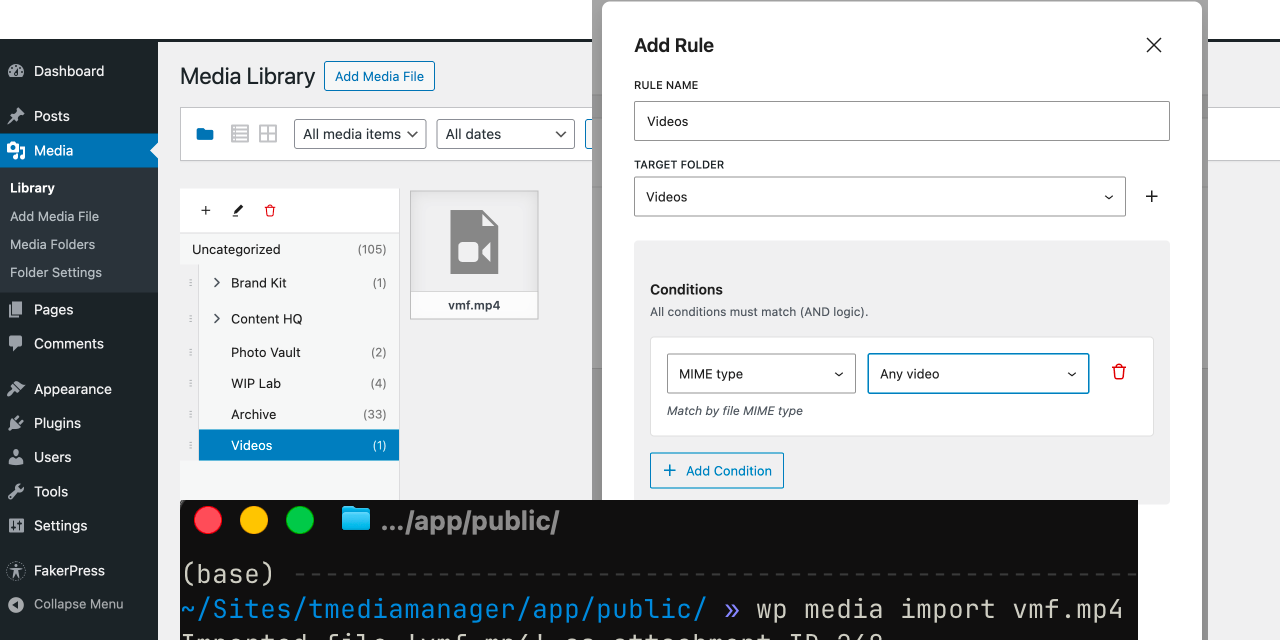The width and height of the screenshot is (1280, 640).
Task: Click plus icon beside target folder dropdown
Action: [1151, 197]
